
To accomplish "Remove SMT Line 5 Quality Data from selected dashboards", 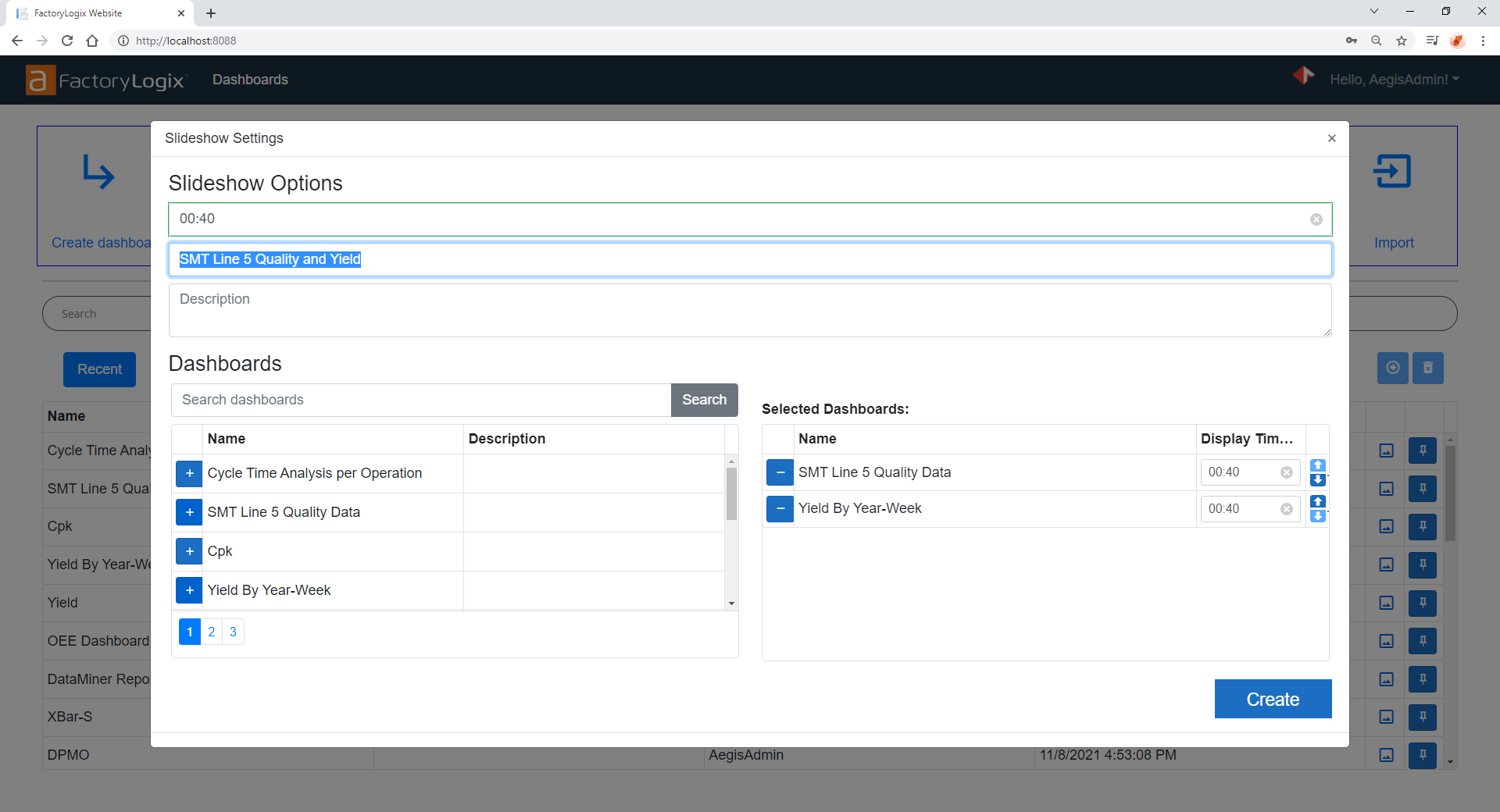I will coord(779,472).
